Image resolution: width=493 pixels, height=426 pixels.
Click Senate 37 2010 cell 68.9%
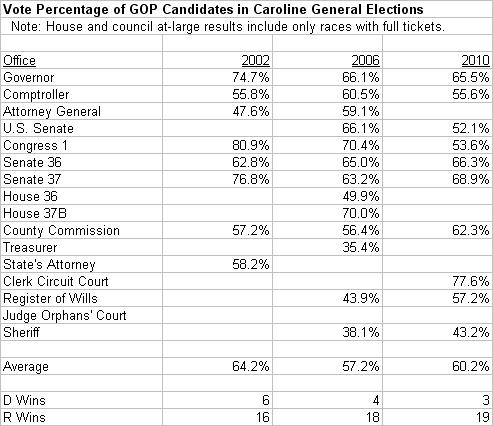pyautogui.click(x=437, y=179)
